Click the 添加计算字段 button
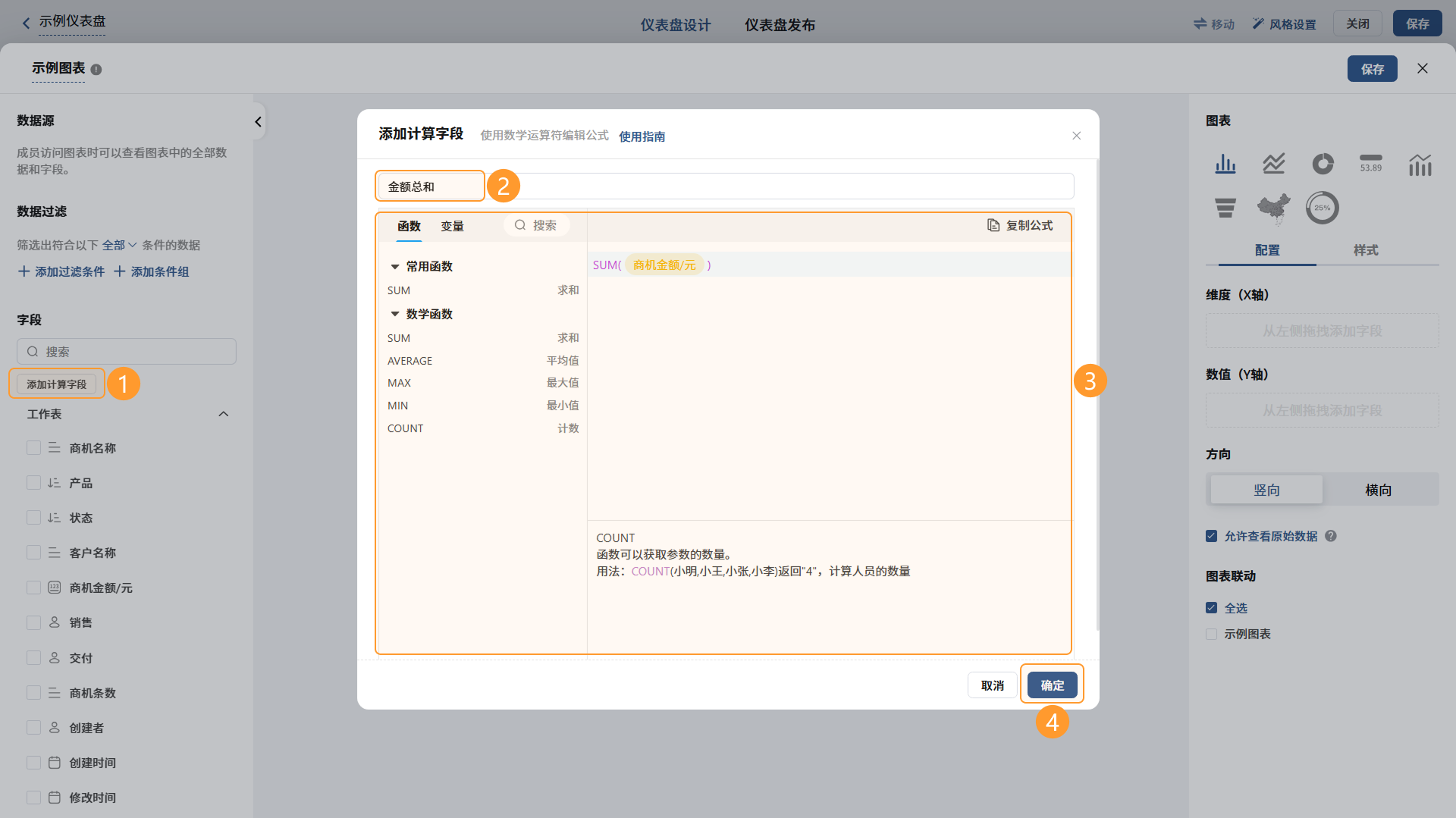 point(57,384)
